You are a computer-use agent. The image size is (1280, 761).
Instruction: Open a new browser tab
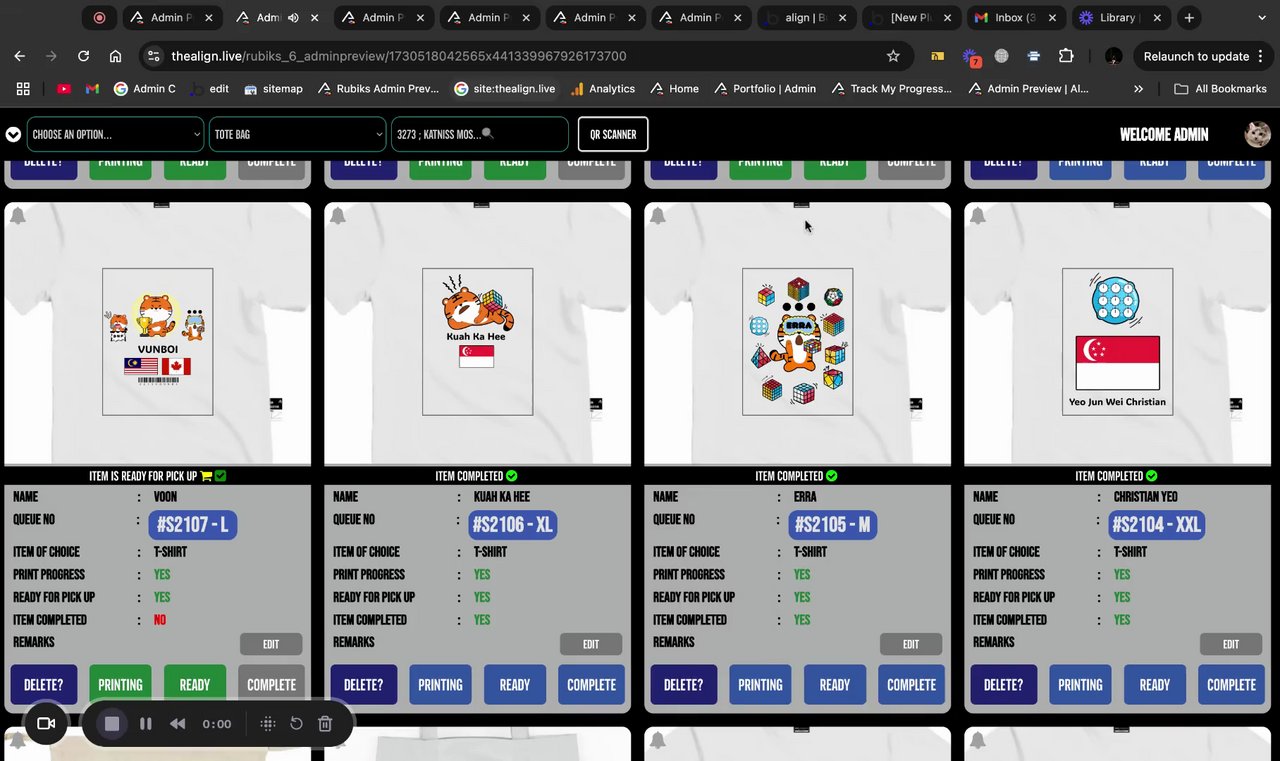(1189, 17)
